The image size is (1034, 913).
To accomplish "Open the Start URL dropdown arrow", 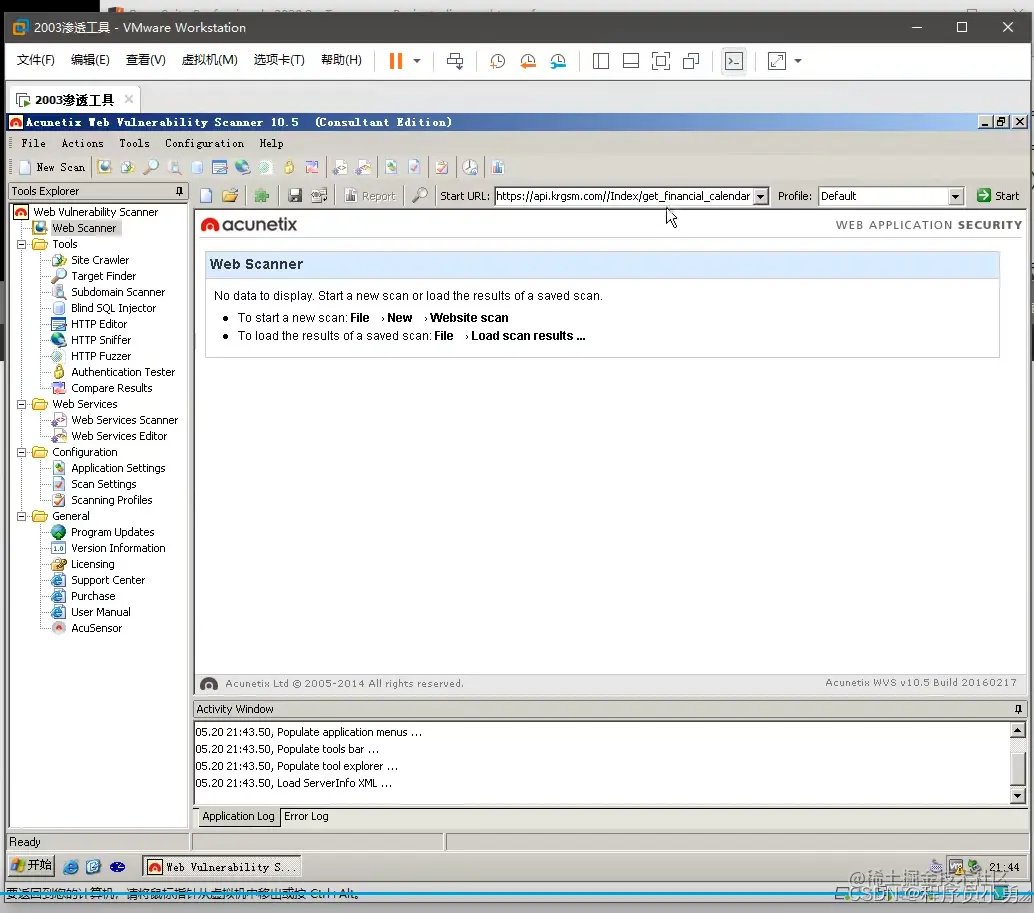I will [760, 196].
